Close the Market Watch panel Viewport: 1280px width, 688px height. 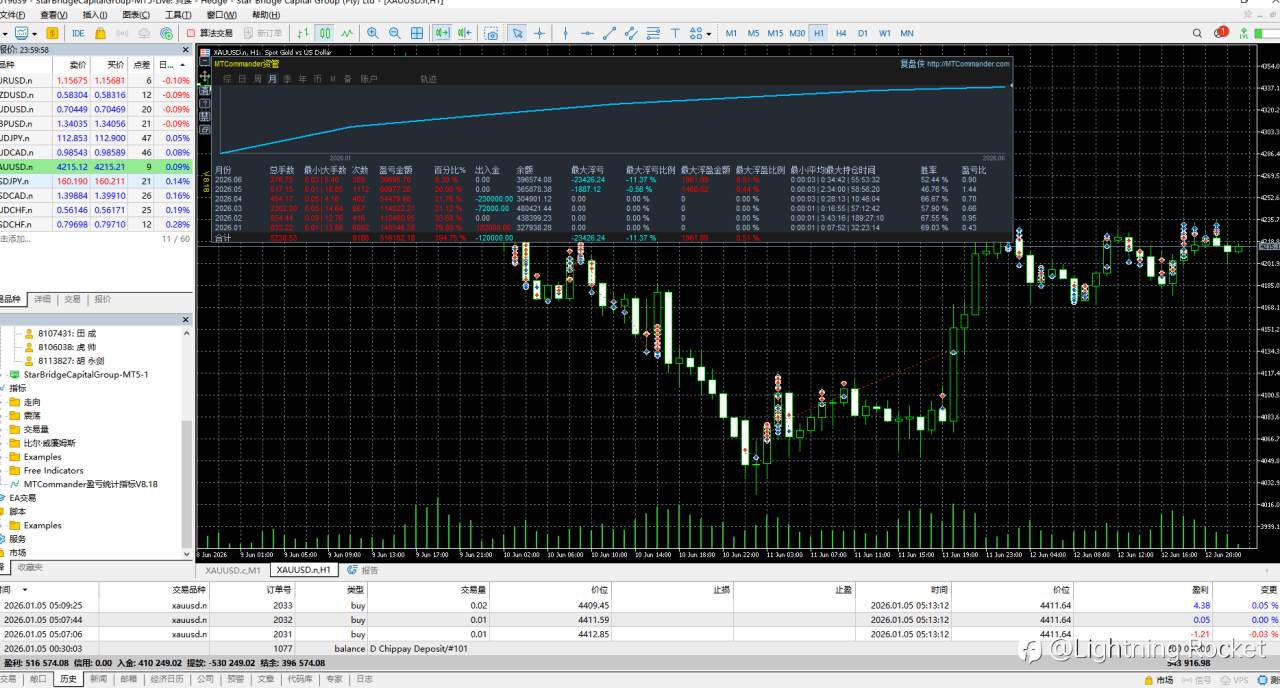pos(185,49)
